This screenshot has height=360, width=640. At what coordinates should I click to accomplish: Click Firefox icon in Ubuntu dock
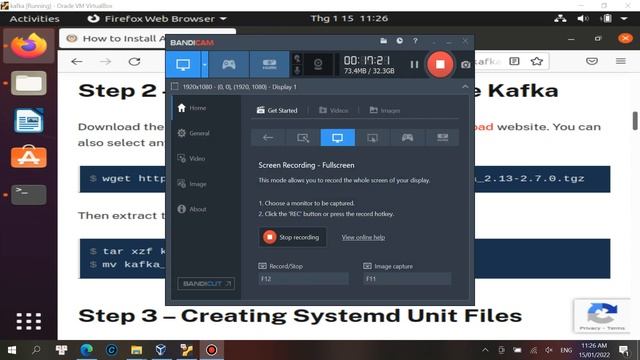[x=29, y=46]
